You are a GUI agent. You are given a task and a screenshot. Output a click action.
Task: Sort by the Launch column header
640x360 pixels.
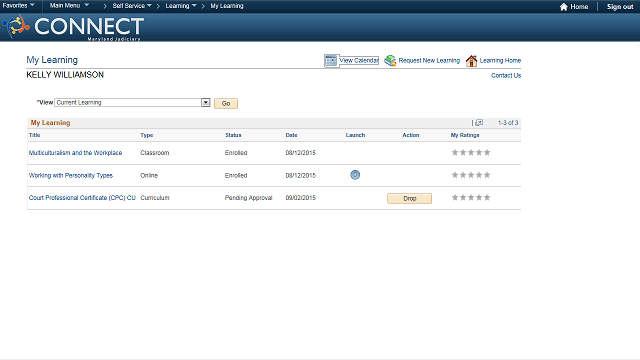point(355,135)
